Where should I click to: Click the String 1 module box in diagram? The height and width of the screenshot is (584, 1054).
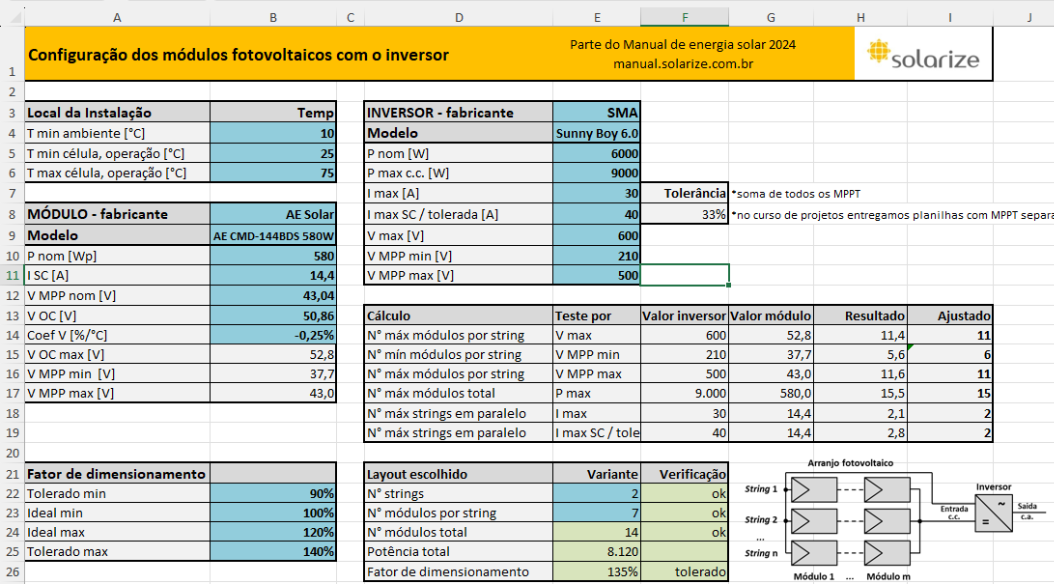816,489
